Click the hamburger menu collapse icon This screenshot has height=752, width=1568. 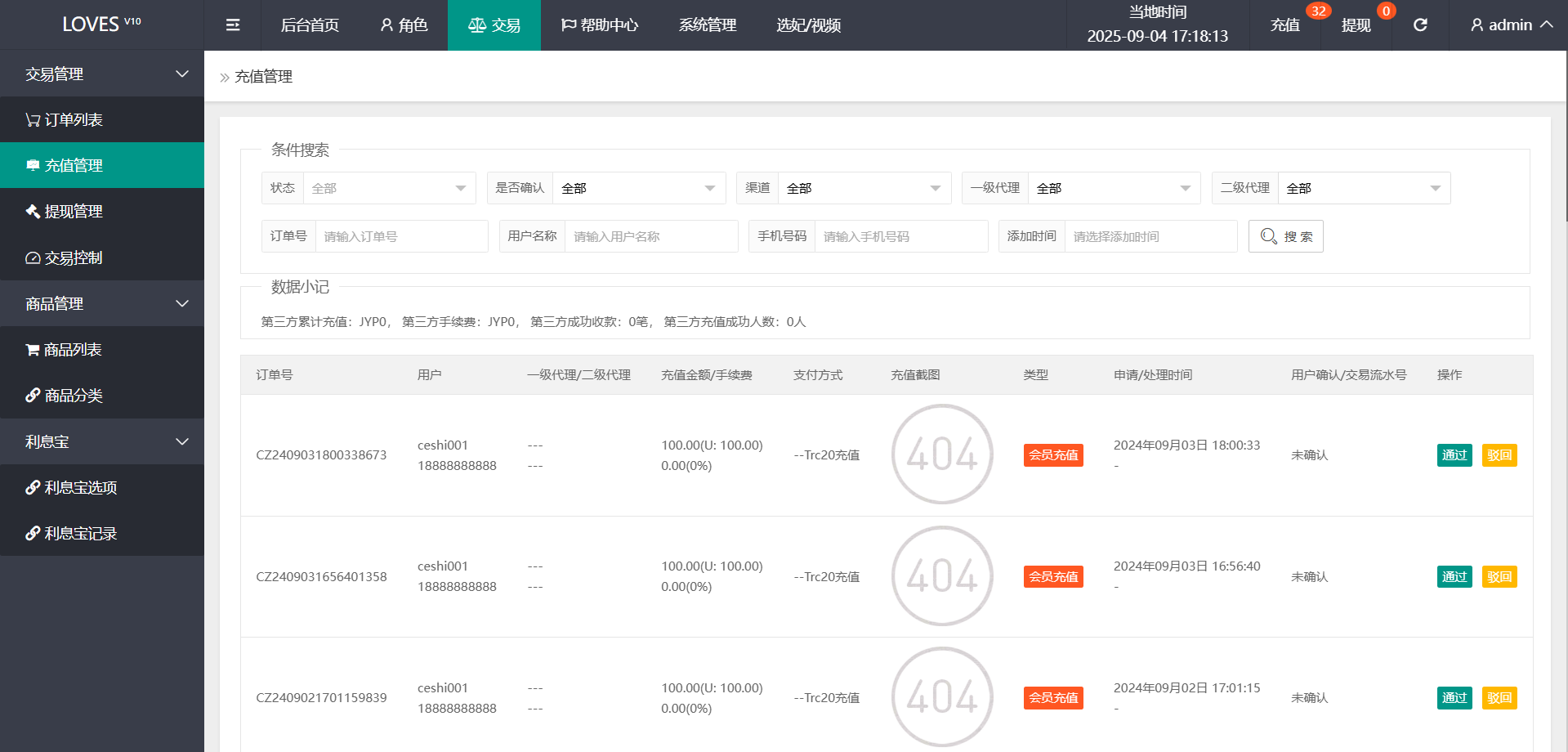pyautogui.click(x=233, y=25)
